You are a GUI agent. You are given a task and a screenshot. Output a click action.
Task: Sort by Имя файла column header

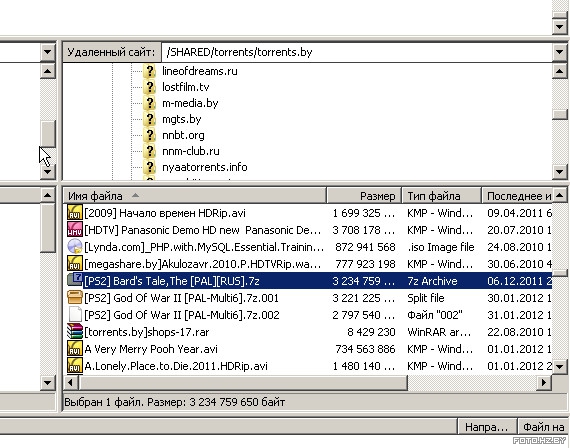[x=194, y=196]
